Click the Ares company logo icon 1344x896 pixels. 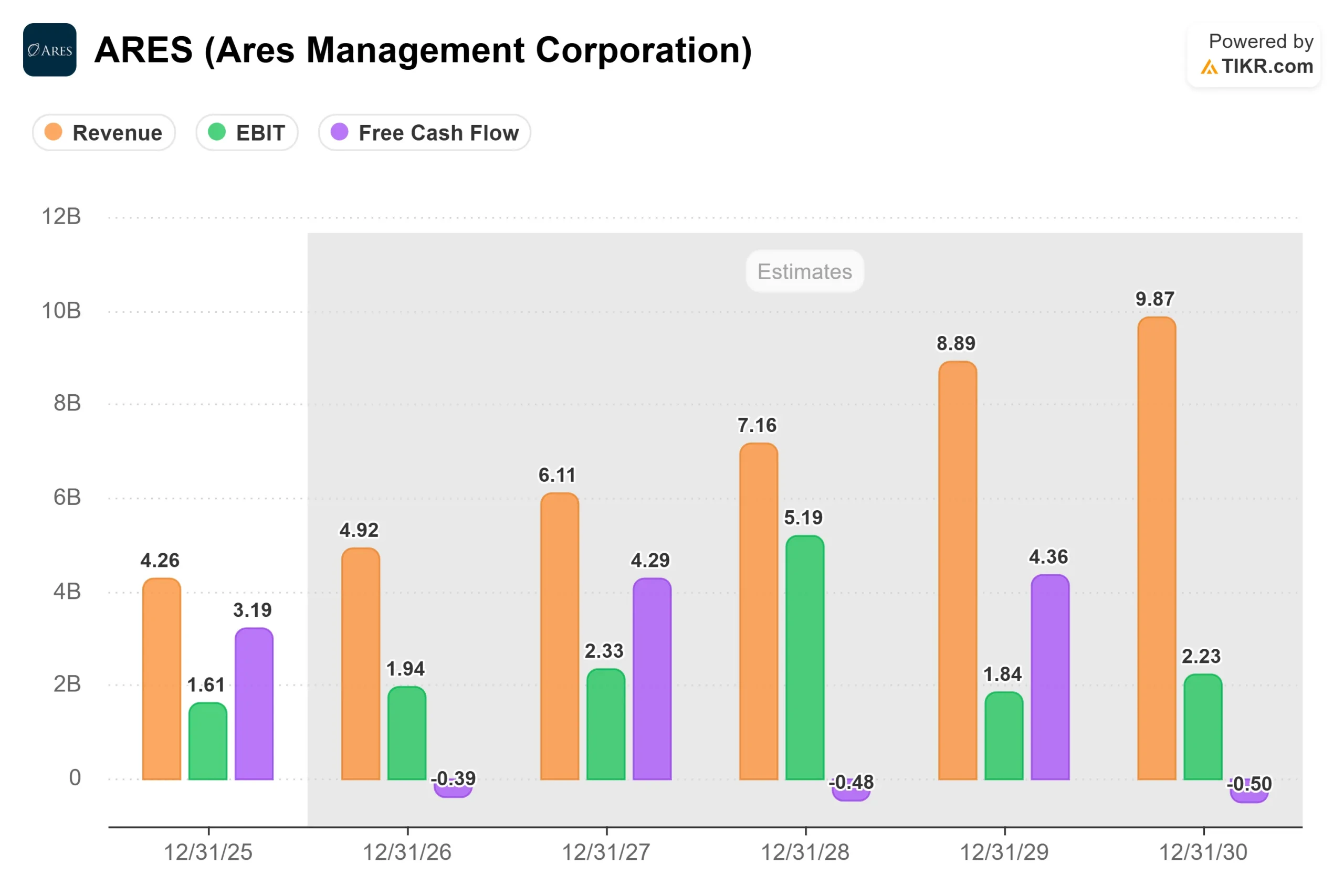[50, 50]
